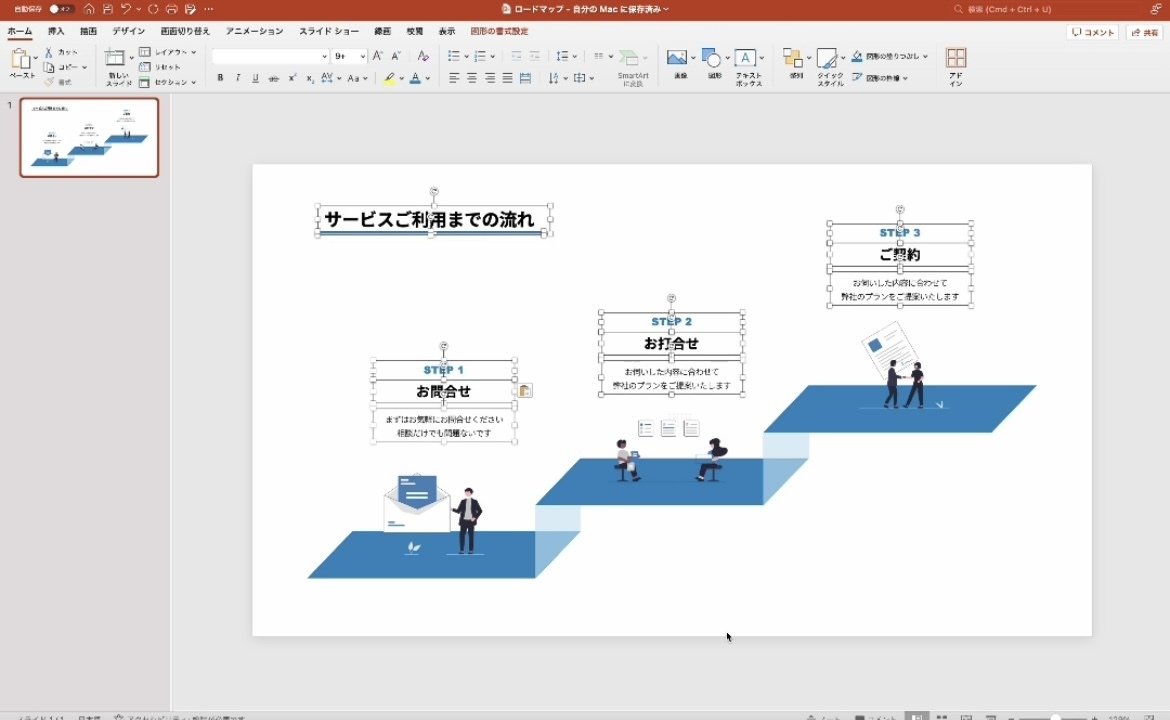Toggle underline formatting
The width and height of the screenshot is (1170, 720).
point(255,78)
